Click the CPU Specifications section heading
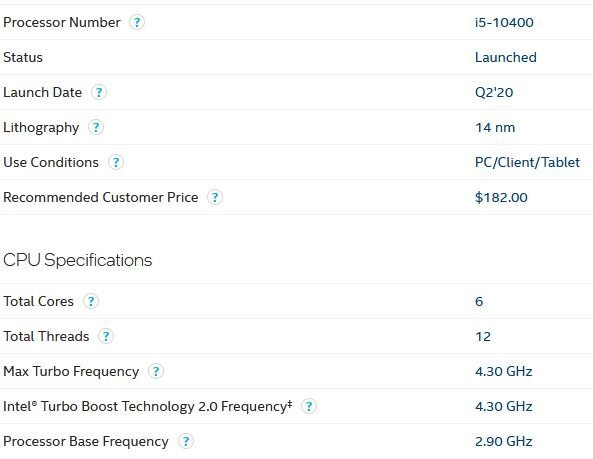 pos(78,261)
